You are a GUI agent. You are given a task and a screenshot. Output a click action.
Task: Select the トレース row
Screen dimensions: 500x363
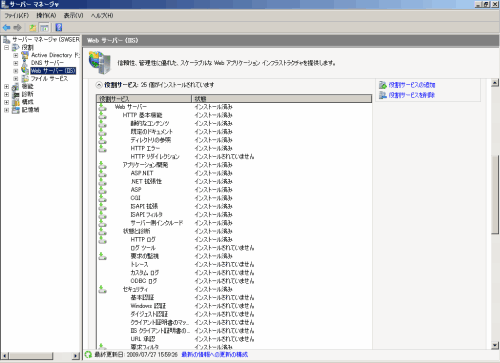point(234,264)
